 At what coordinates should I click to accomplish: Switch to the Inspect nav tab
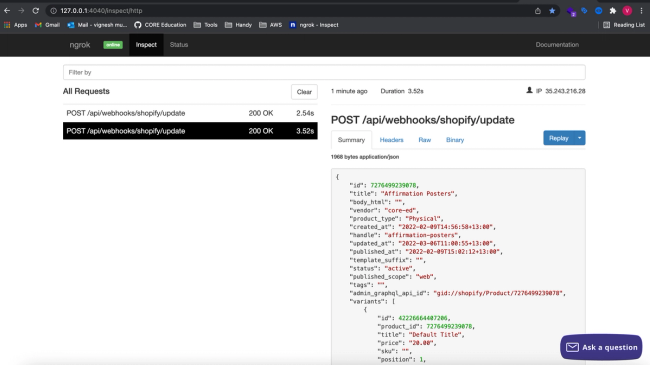click(146, 45)
